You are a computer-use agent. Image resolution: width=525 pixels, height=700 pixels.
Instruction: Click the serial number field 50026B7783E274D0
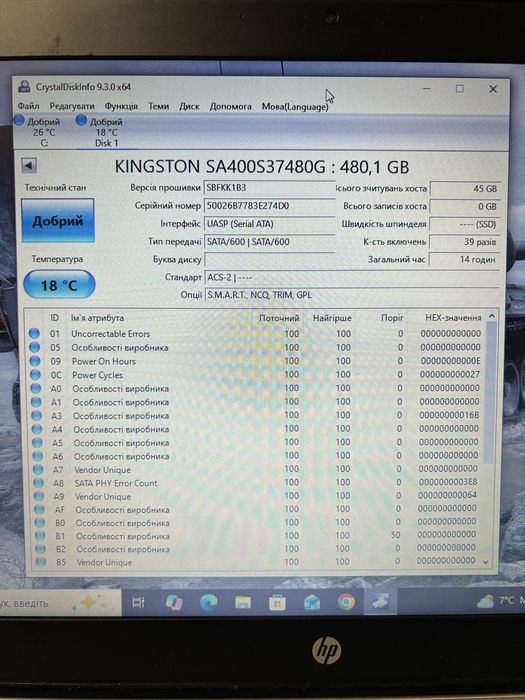[270, 206]
